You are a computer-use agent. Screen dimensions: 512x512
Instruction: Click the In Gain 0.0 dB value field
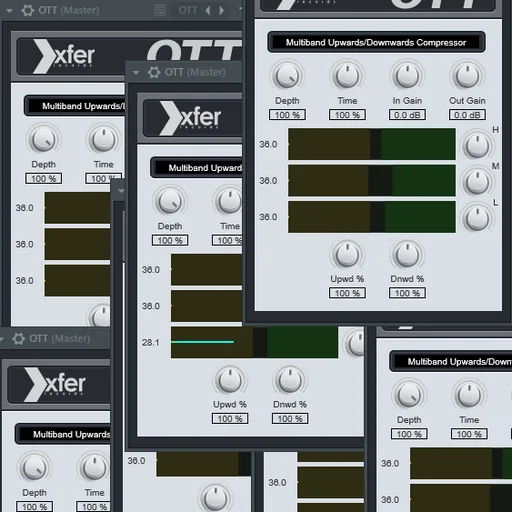(407, 115)
